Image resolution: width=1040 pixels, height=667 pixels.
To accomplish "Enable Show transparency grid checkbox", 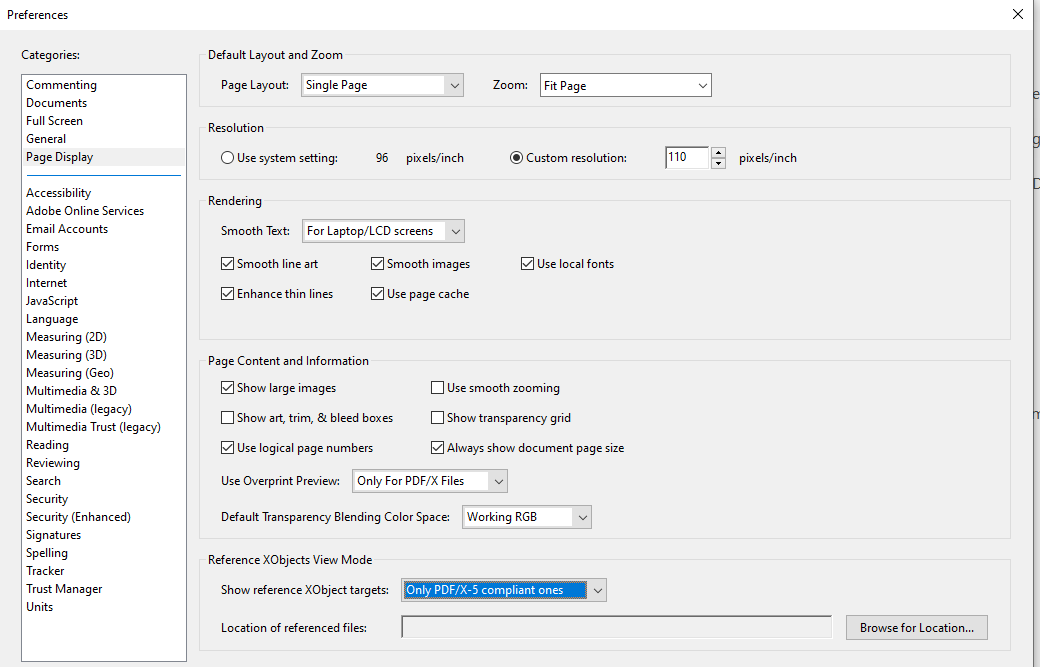I will tap(437, 418).
